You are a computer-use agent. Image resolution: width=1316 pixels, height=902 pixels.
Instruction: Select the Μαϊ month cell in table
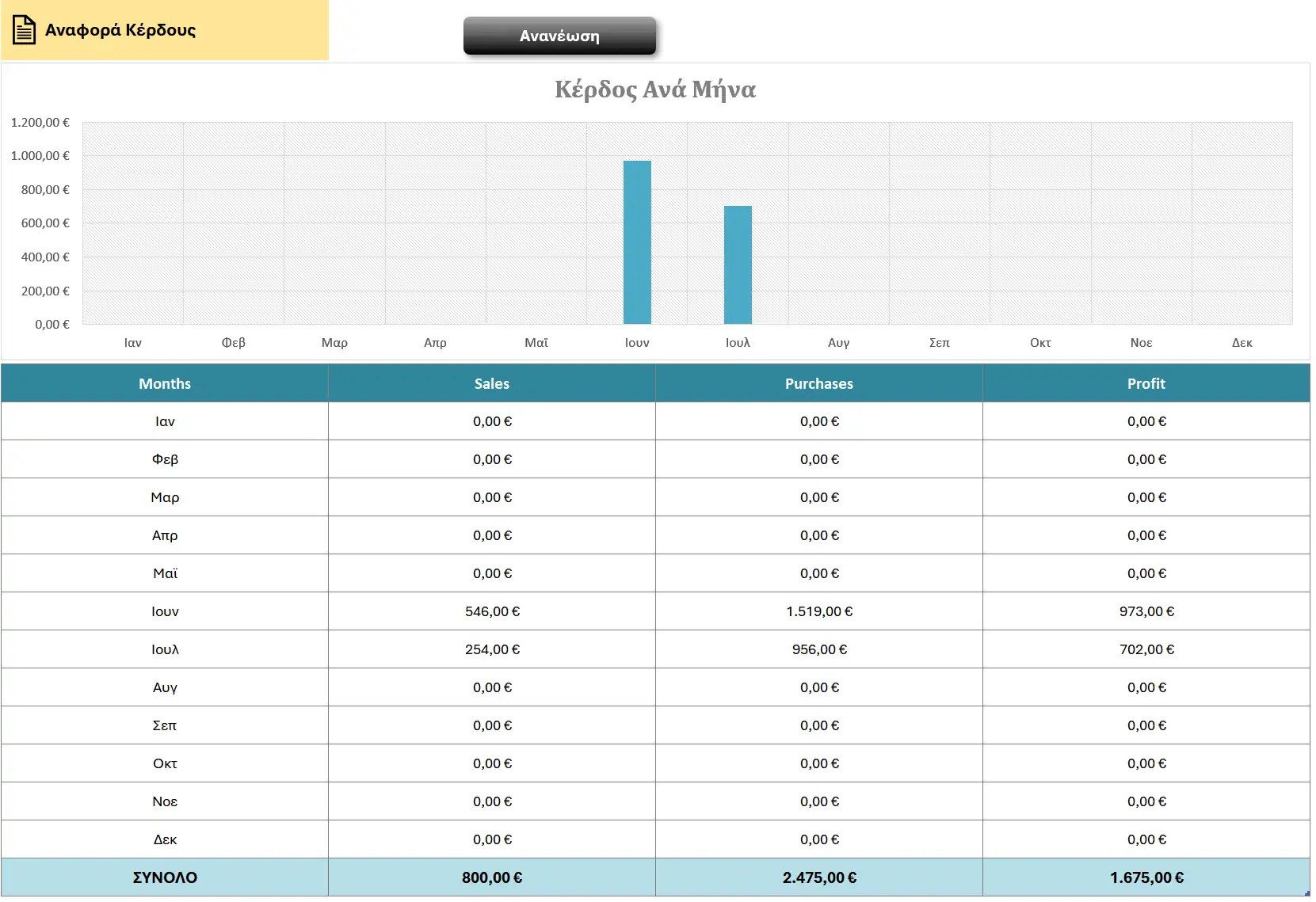pyautogui.click(x=165, y=573)
